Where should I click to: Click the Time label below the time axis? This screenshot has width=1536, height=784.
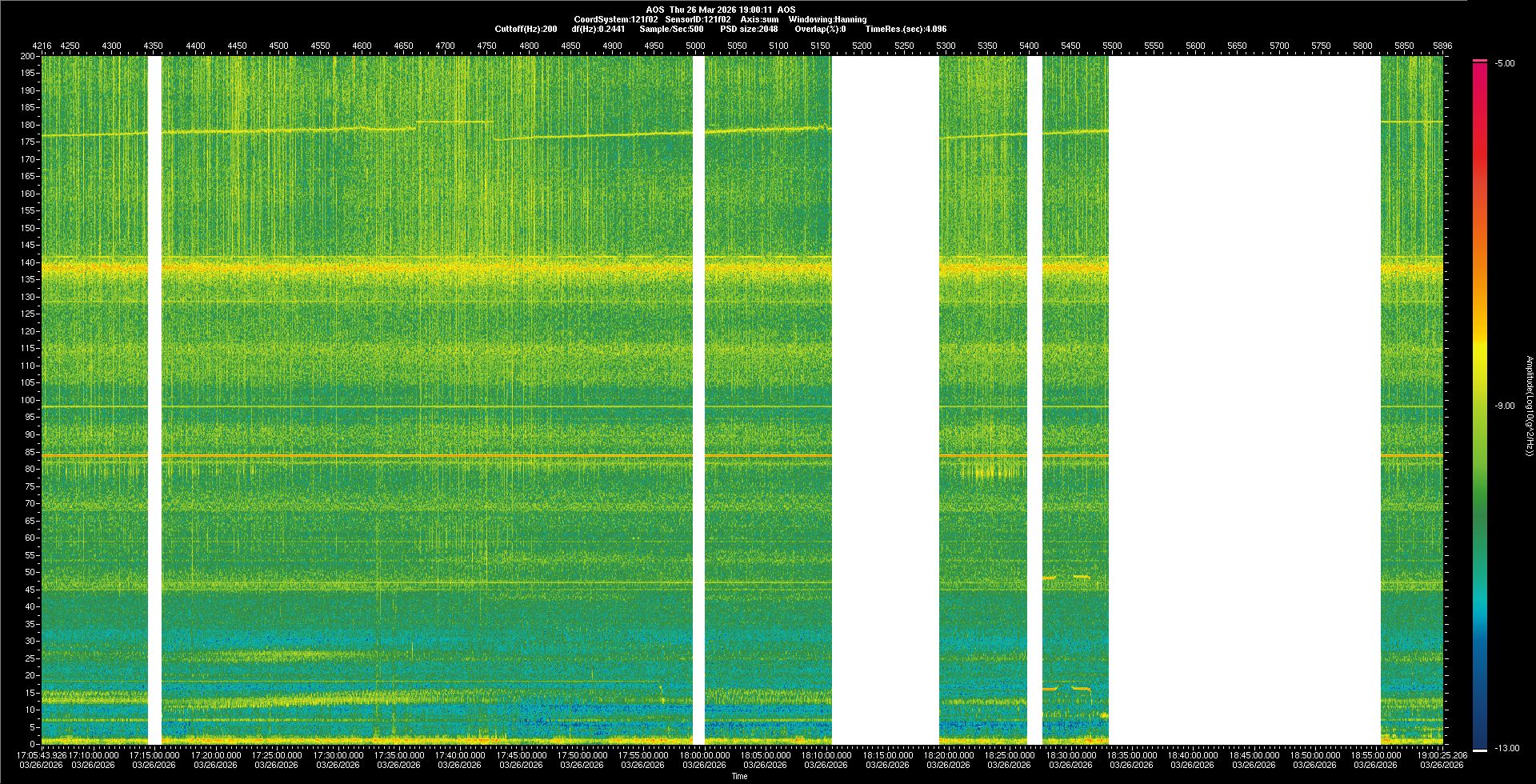739,776
